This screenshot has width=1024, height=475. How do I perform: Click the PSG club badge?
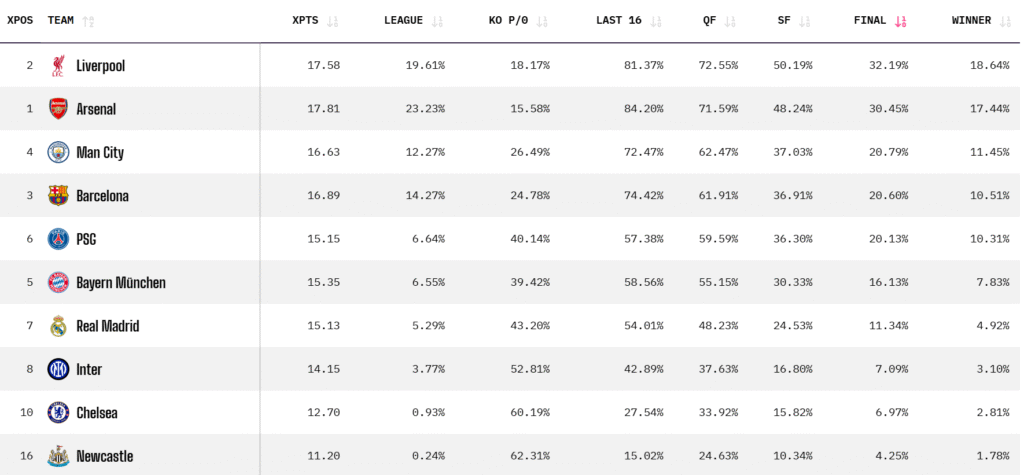coord(58,239)
